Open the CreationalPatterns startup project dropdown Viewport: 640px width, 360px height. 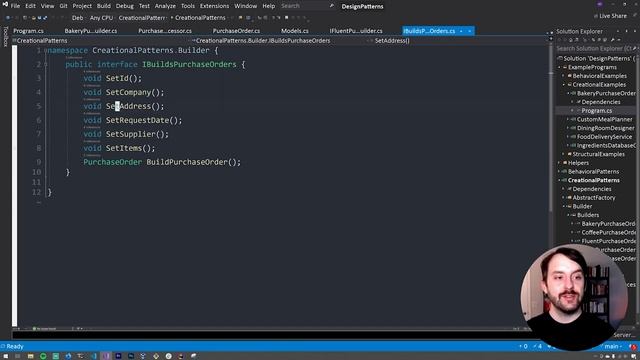pyautogui.click(x=142, y=18)
